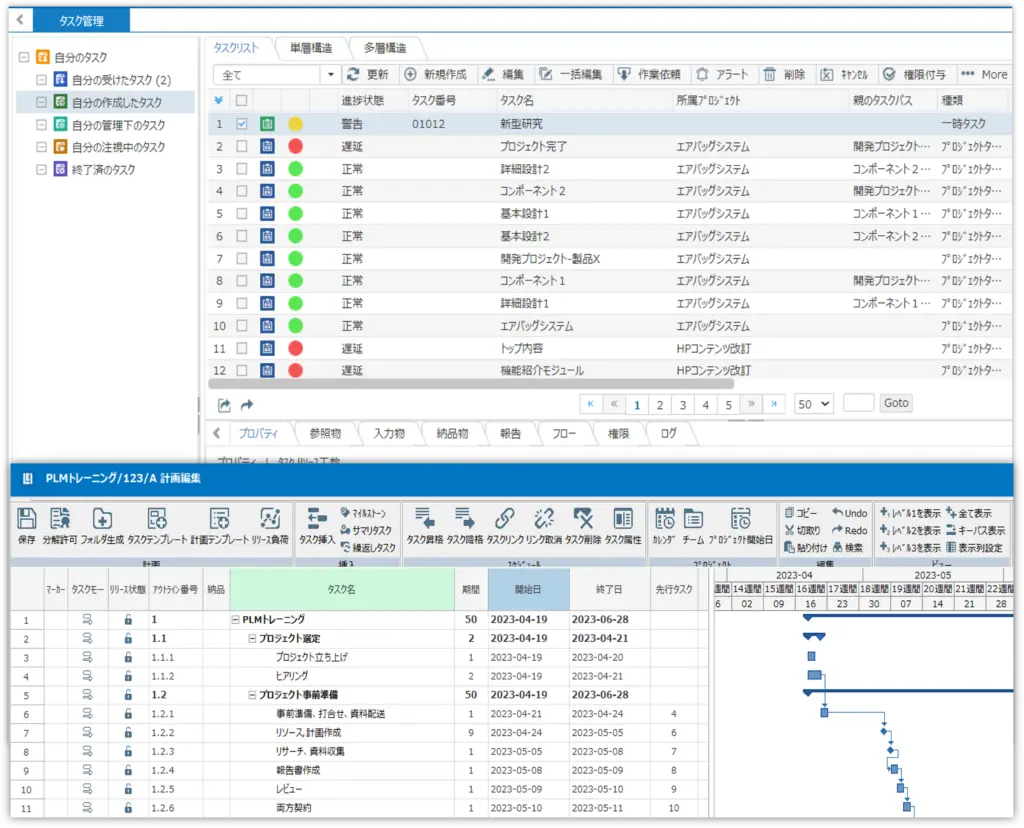This screenshot has width=1024, height=828.
Task: Open the 参照物 tab
Action: coord(325,433)
